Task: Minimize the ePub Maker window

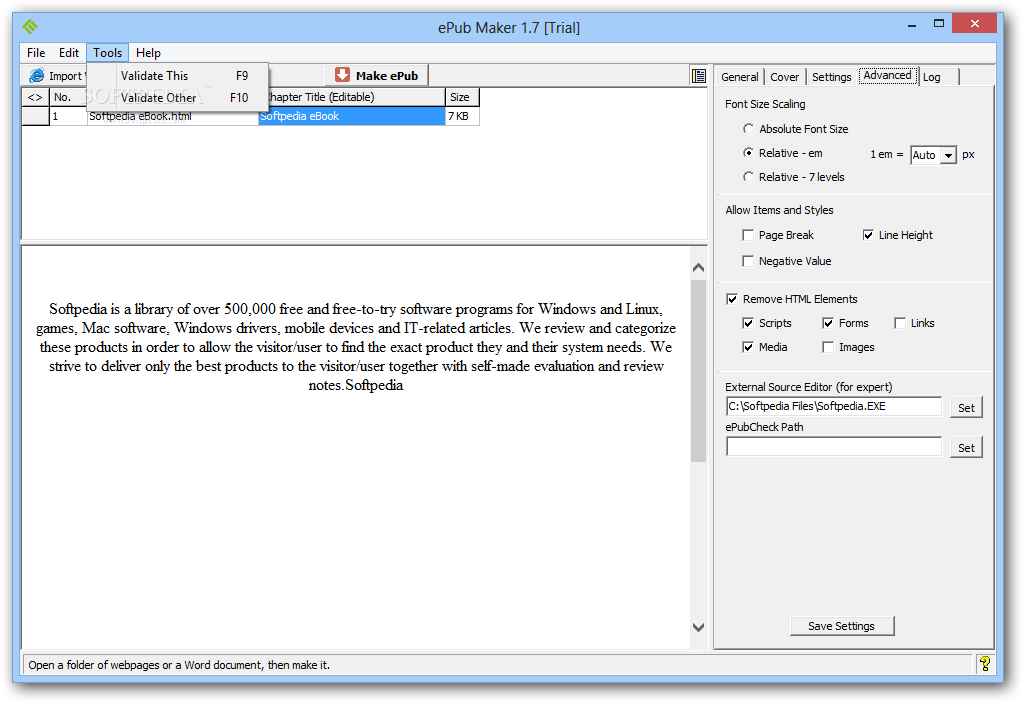Action: (x=912, y=24)
